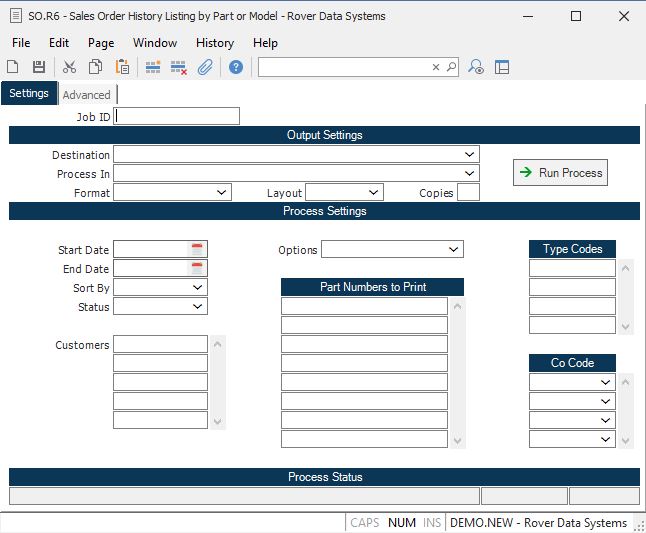This screenshot has width=646, height=533.
Task: Switch to the Advanced tab
Action: click(87, 95)
